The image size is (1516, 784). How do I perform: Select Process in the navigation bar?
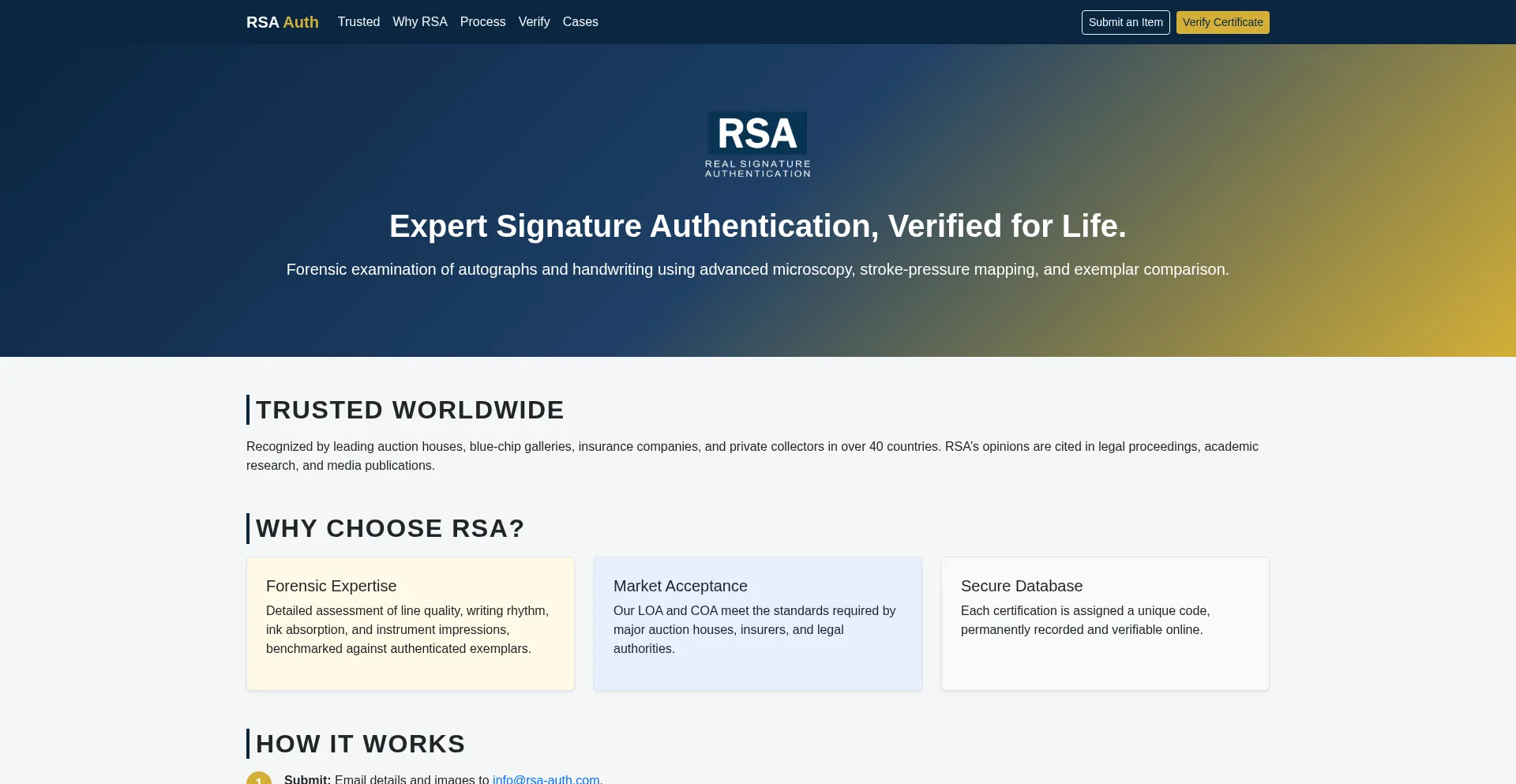point(482,22)
